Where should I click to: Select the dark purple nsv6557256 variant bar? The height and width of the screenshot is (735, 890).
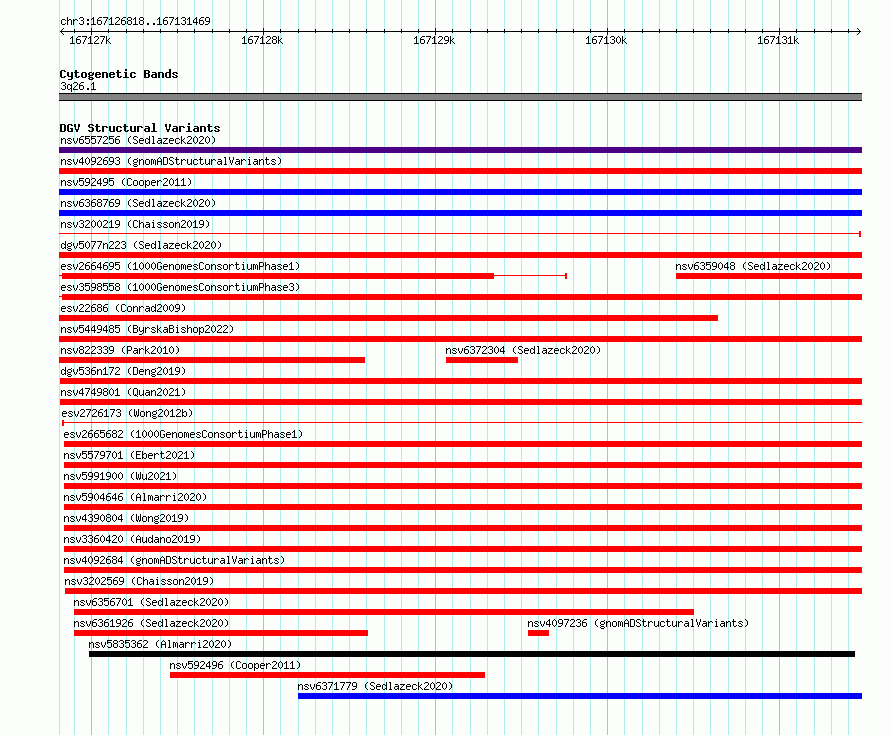[x=460, y=150]
